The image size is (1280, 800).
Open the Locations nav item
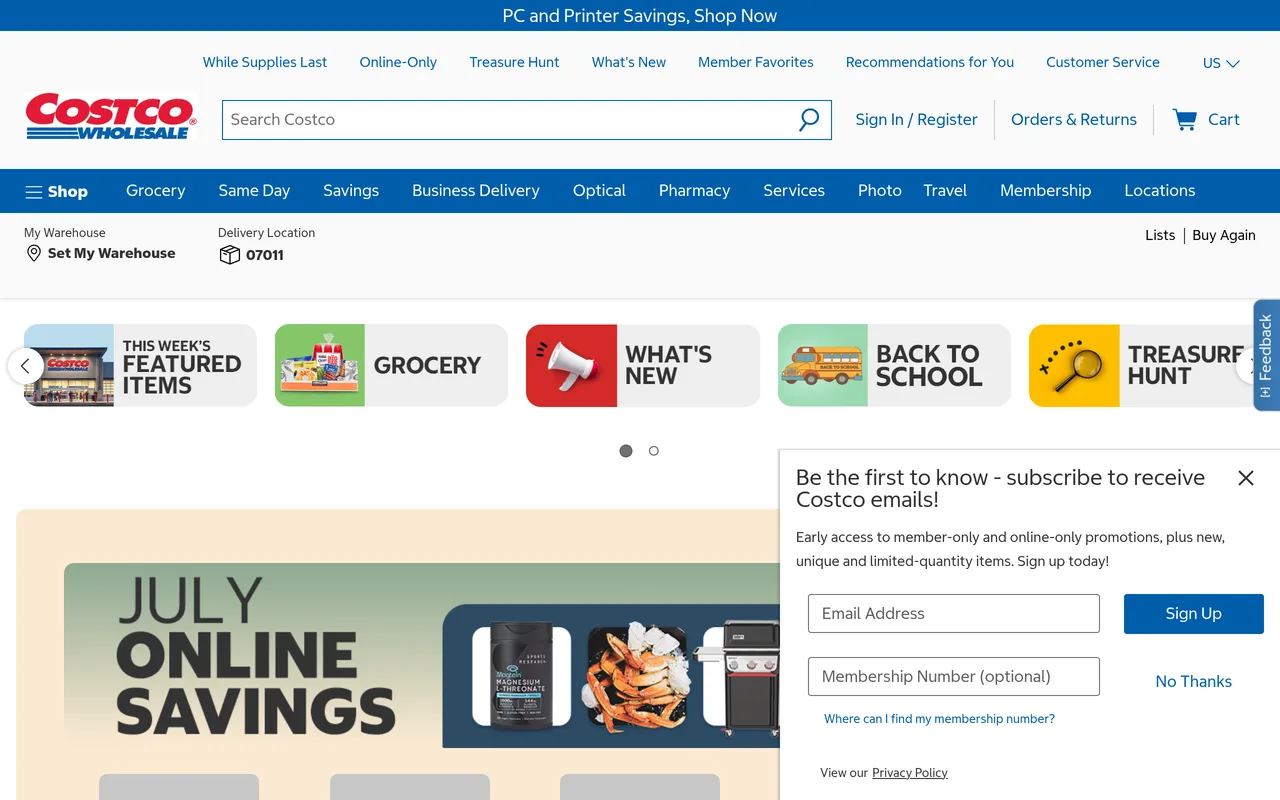(1160, 191)
